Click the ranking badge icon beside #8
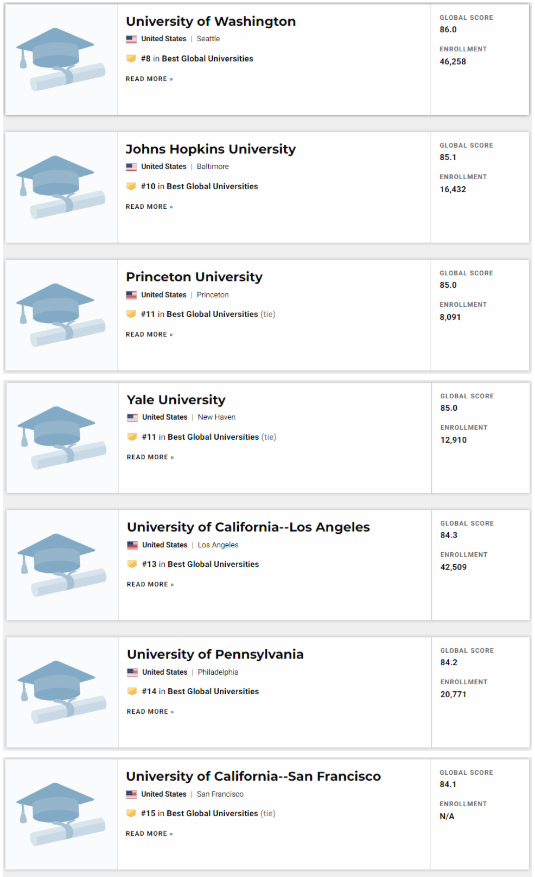Screen dimensions: 535x877 pyautogui.click(x=131, y=58)
